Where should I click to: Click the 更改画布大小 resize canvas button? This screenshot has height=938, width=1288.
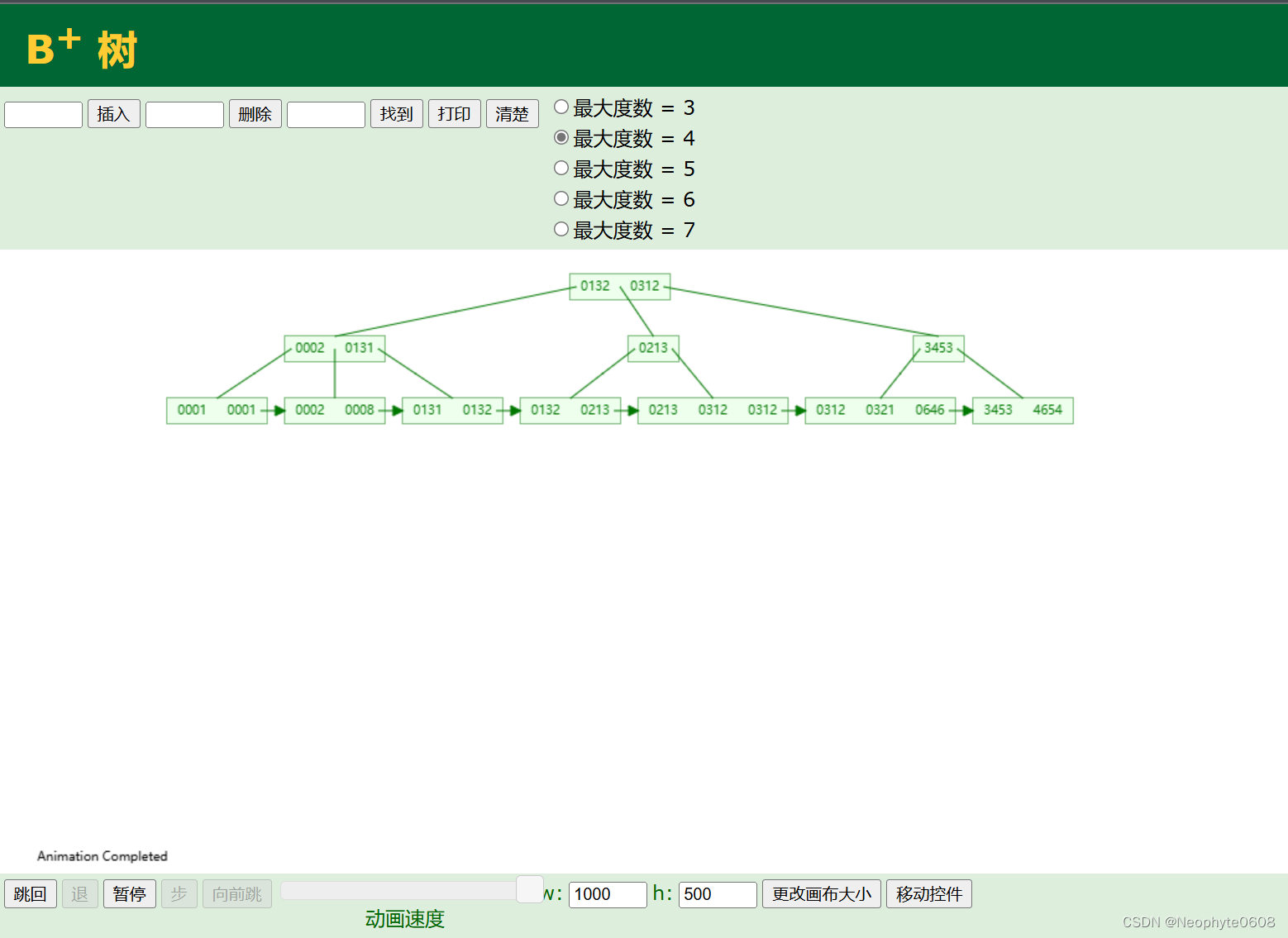pyautogui.click(x=821, y=893)
